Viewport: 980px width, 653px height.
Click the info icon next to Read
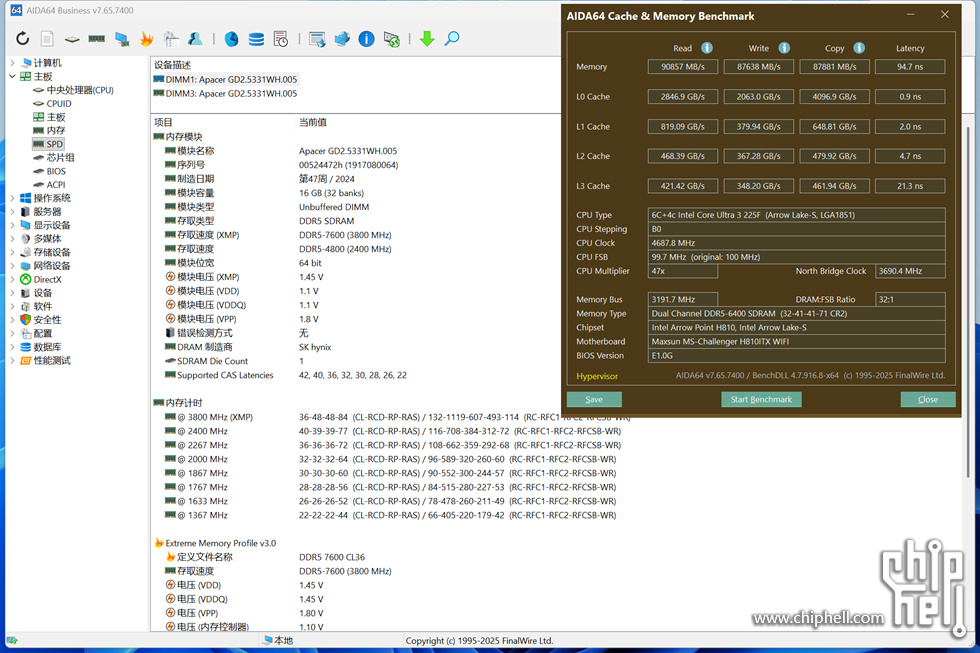[707, 48]
